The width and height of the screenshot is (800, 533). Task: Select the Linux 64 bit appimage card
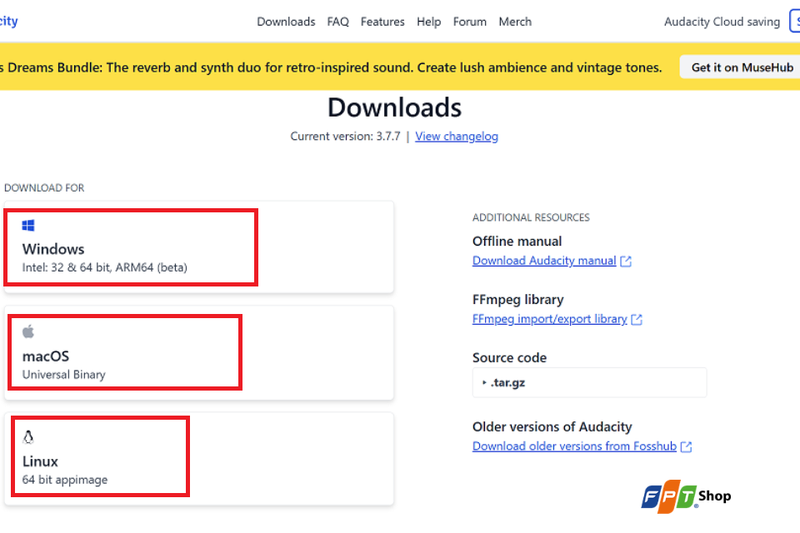tap(199, 459)
